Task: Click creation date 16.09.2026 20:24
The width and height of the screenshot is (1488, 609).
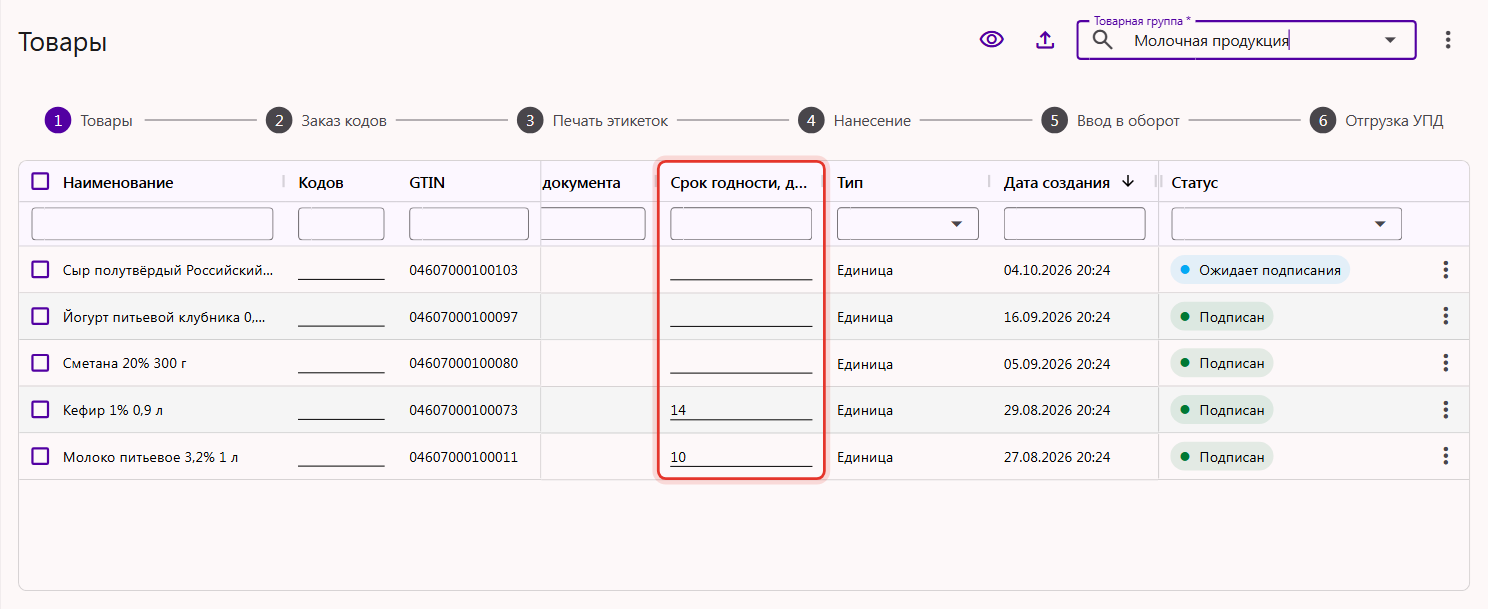Action: [1057, 317]
